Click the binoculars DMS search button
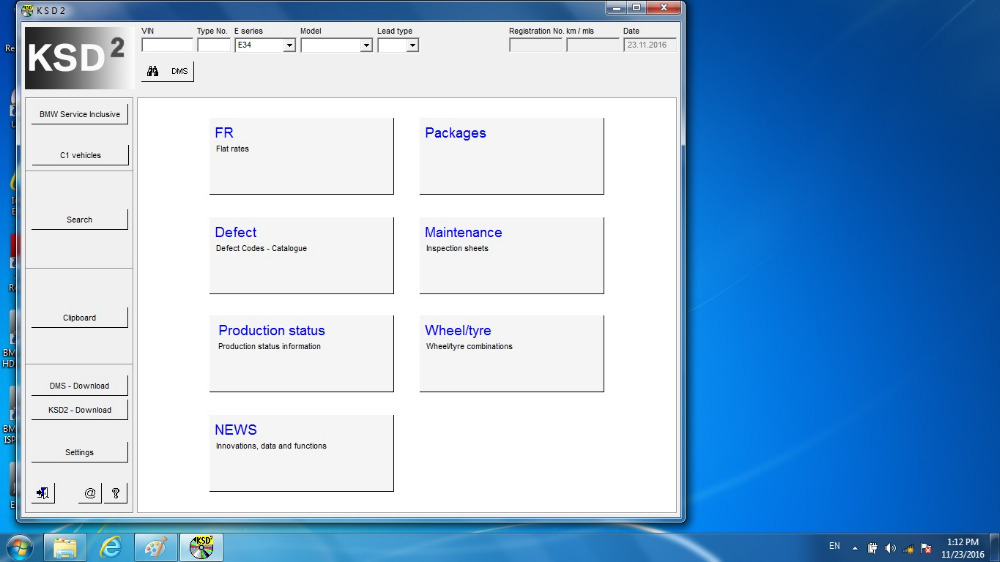 click(x=167, y=71)
